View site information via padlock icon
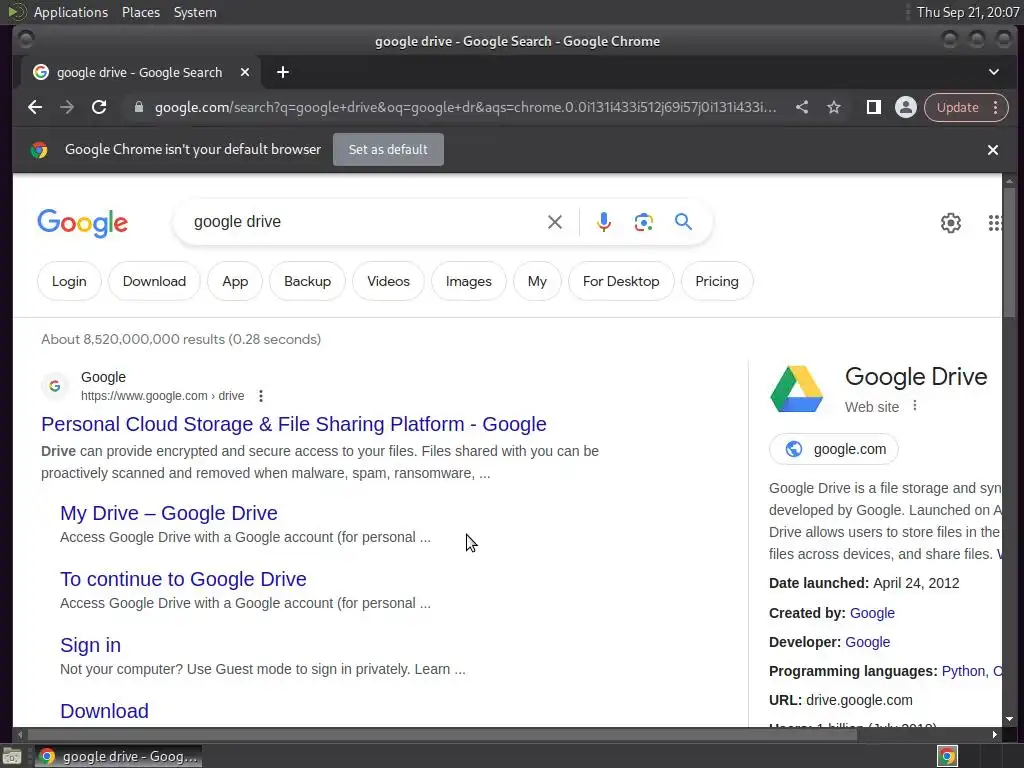Screen dimensions: 1024x768 point(138,107)
